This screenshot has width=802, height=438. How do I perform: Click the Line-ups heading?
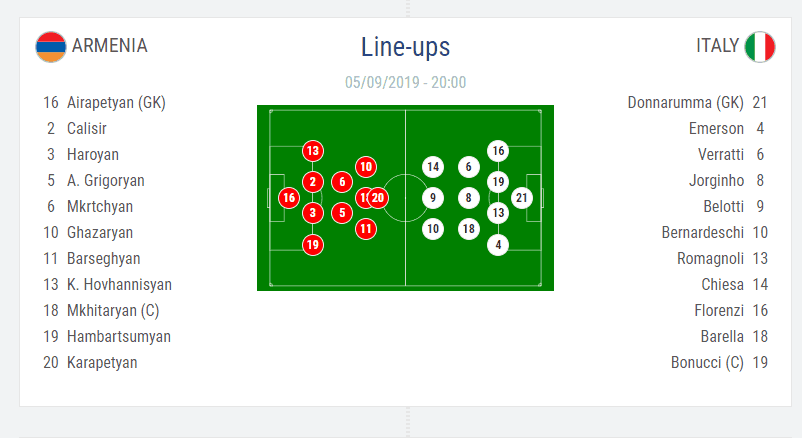(x=406, y=47)
